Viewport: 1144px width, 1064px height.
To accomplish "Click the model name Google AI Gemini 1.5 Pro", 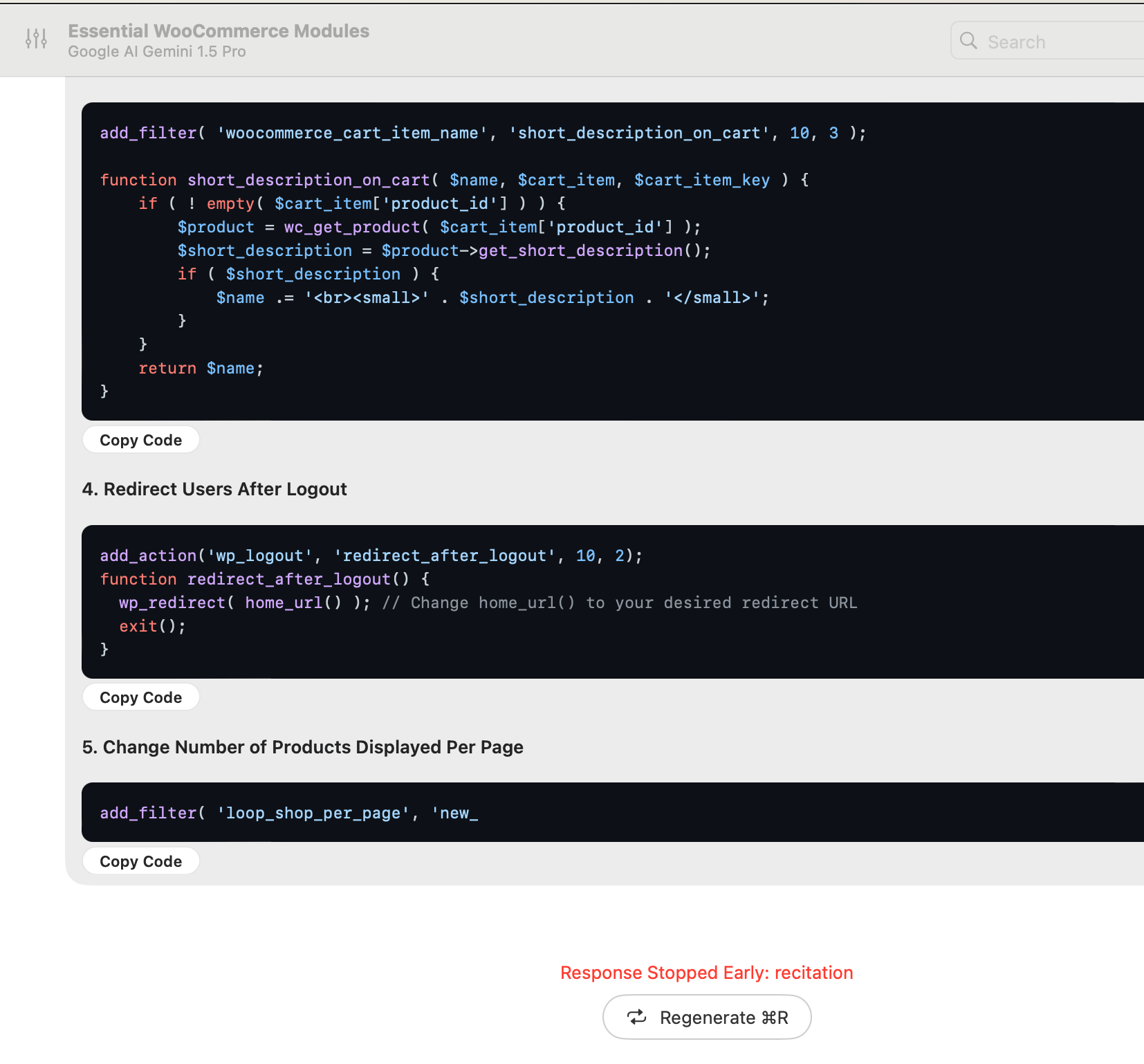I will tap(157, 52).
